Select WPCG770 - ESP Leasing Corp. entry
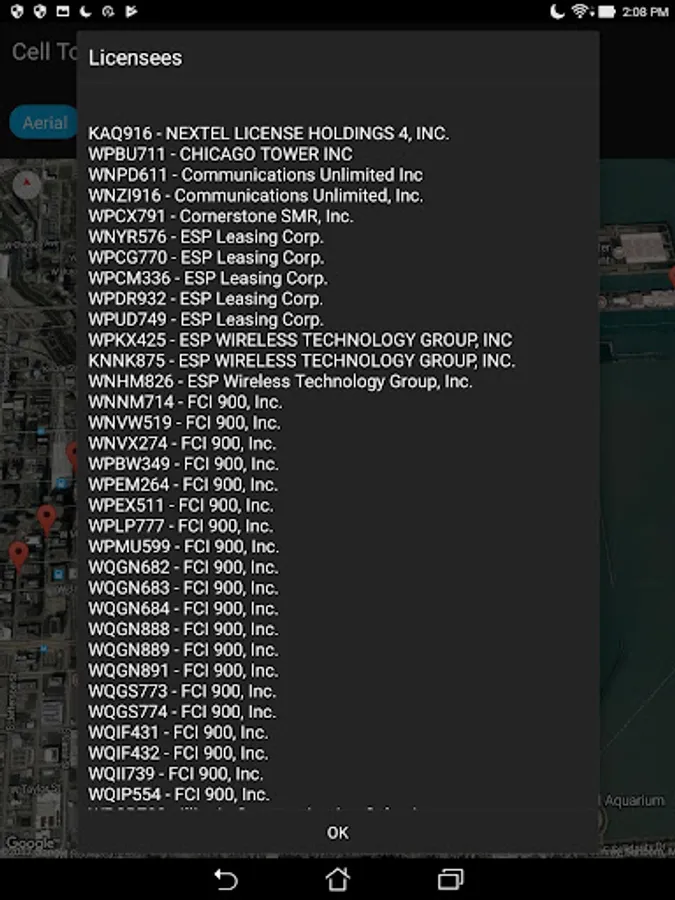 206,257
